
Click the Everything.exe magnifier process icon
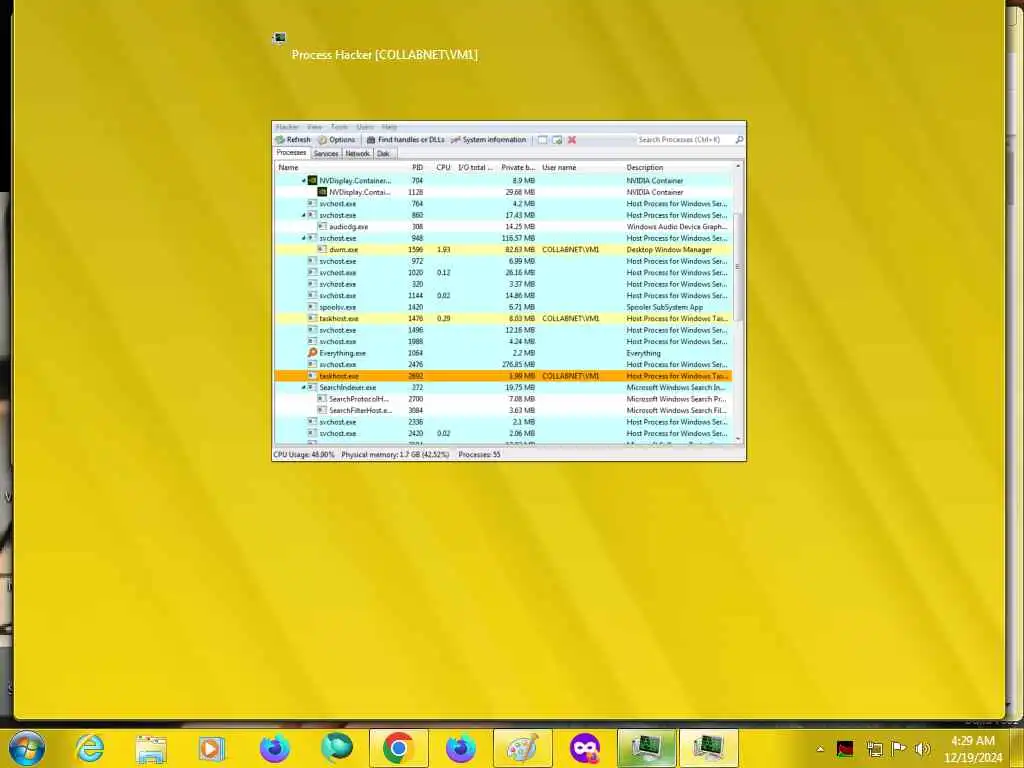(x=312, y=353)
